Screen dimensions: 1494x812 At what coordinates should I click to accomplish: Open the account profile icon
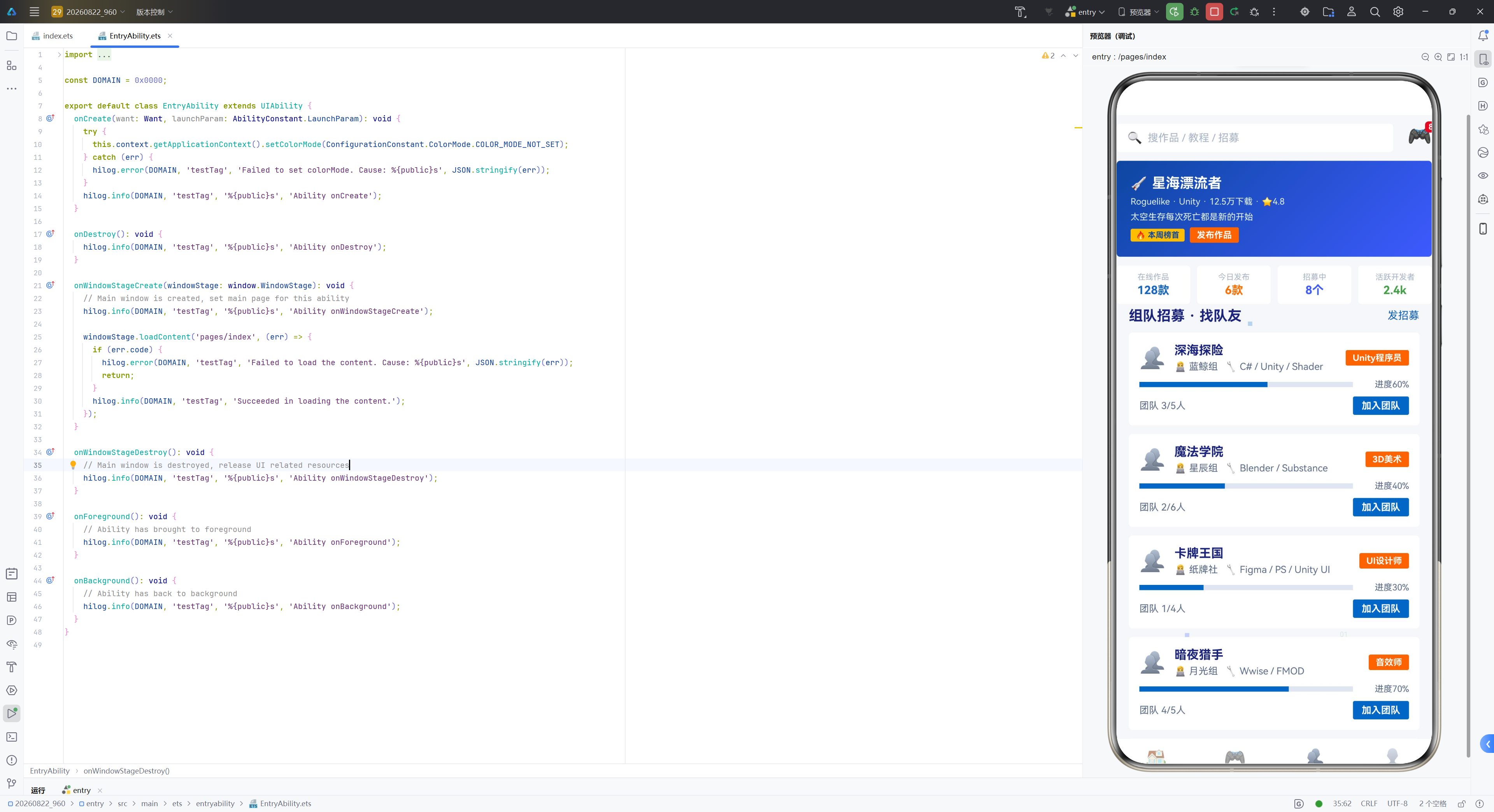1351,12
